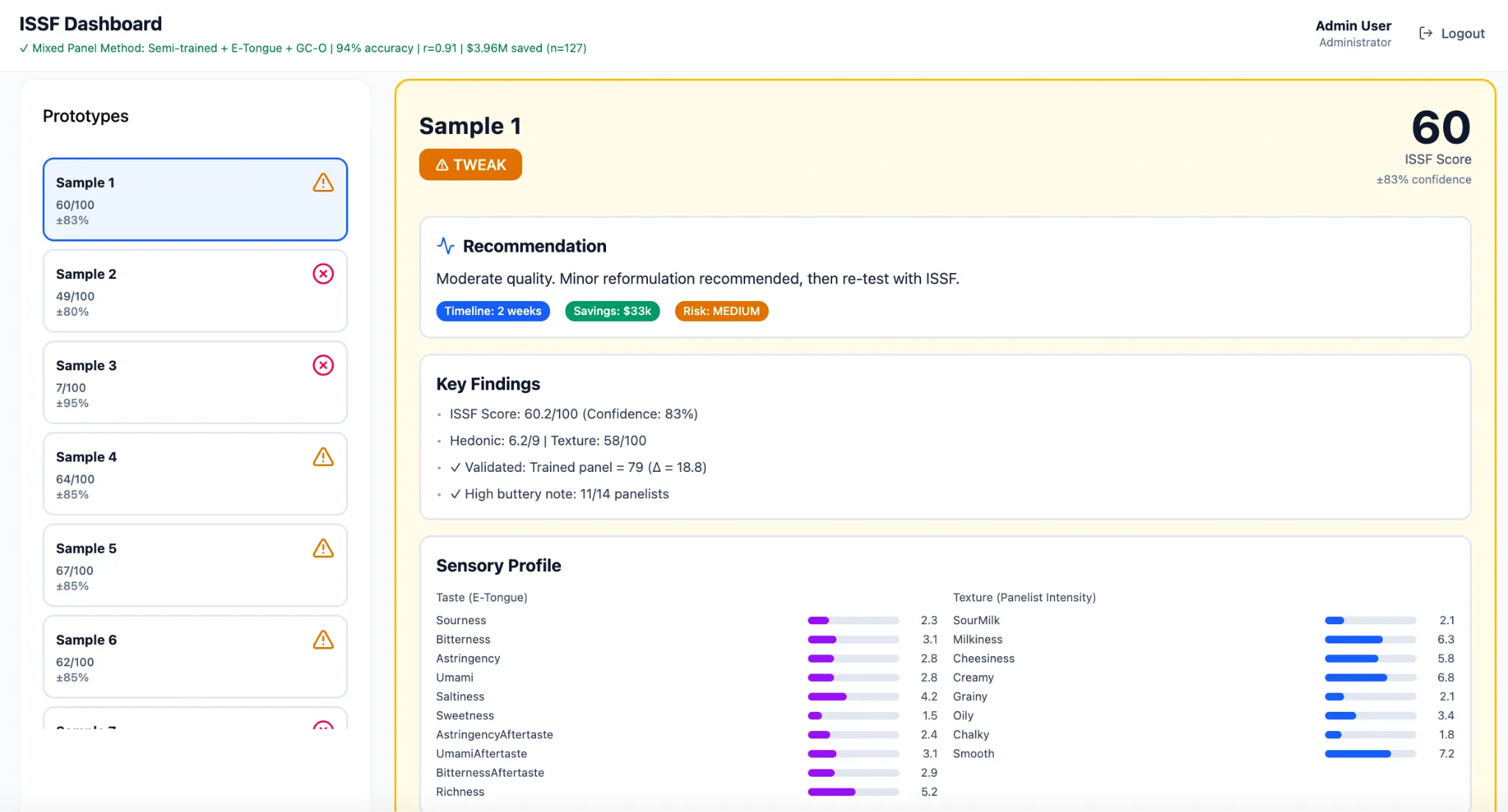The image size is (1508, 812).
Task: Click the warning triangle icon on Sample 6
Action: pos(323,640)
